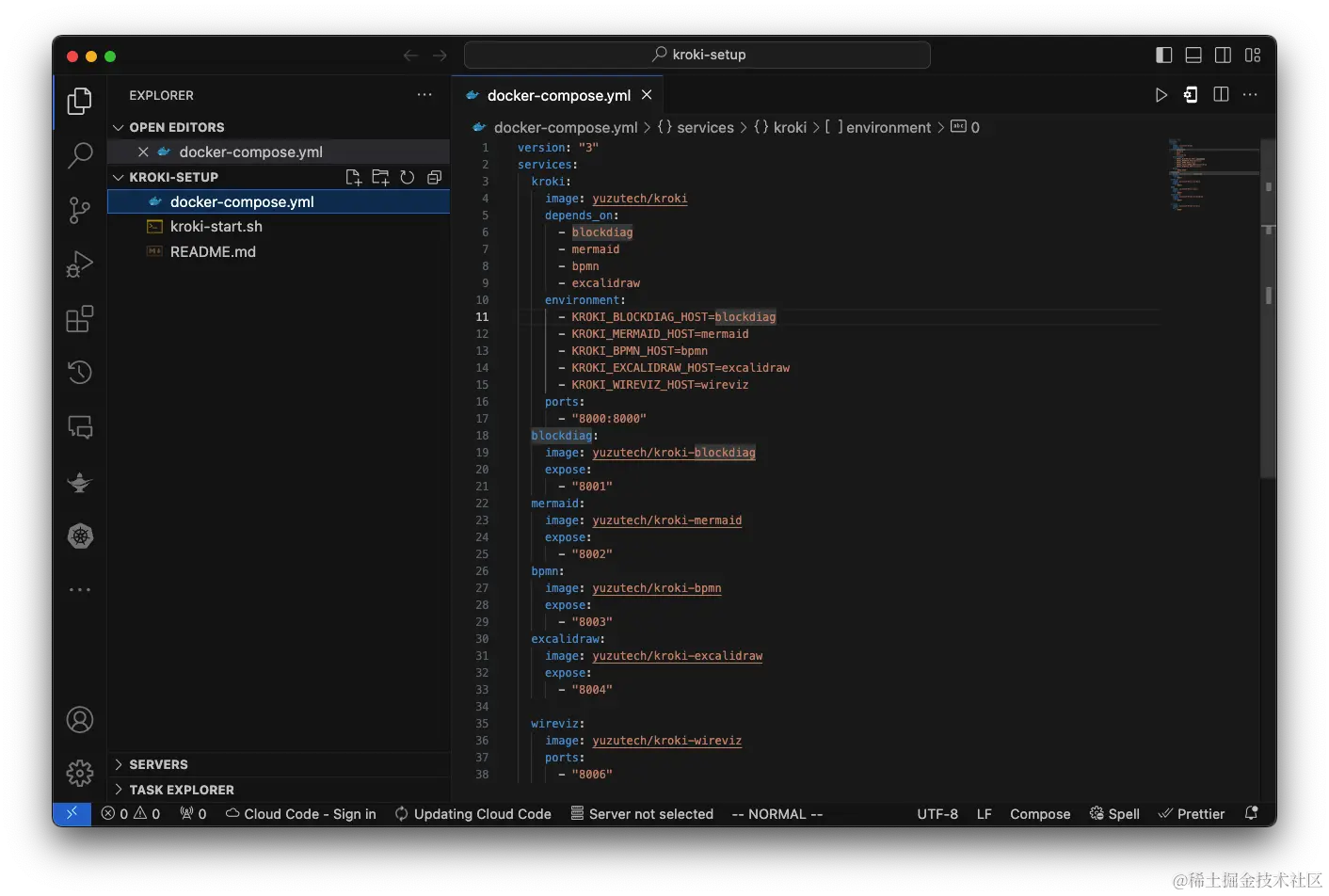The height and width of the screenshot is (896, 1329).
Task: Close docker-compose.yml in Open Editors
Action: click(143, 152)
